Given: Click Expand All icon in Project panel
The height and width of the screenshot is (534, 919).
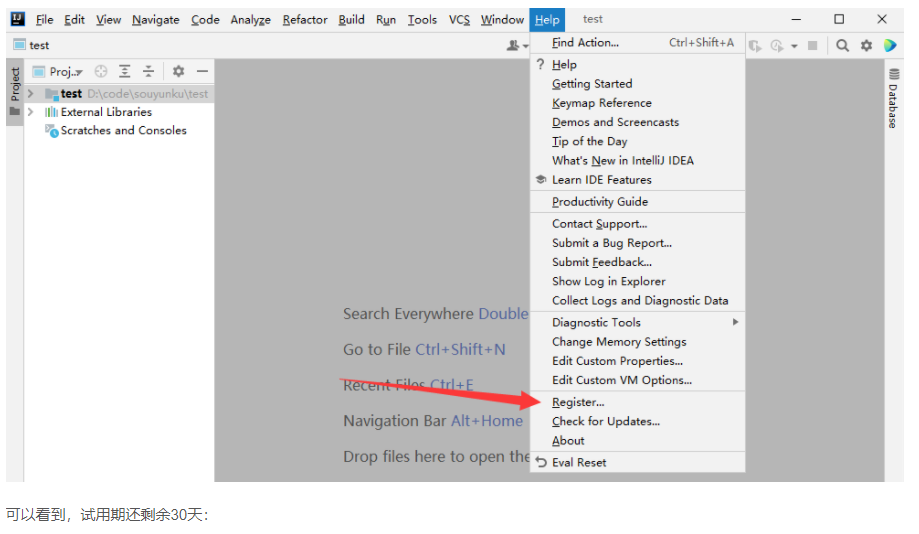Looking at the screenshot, I should [x=125, y=72].
